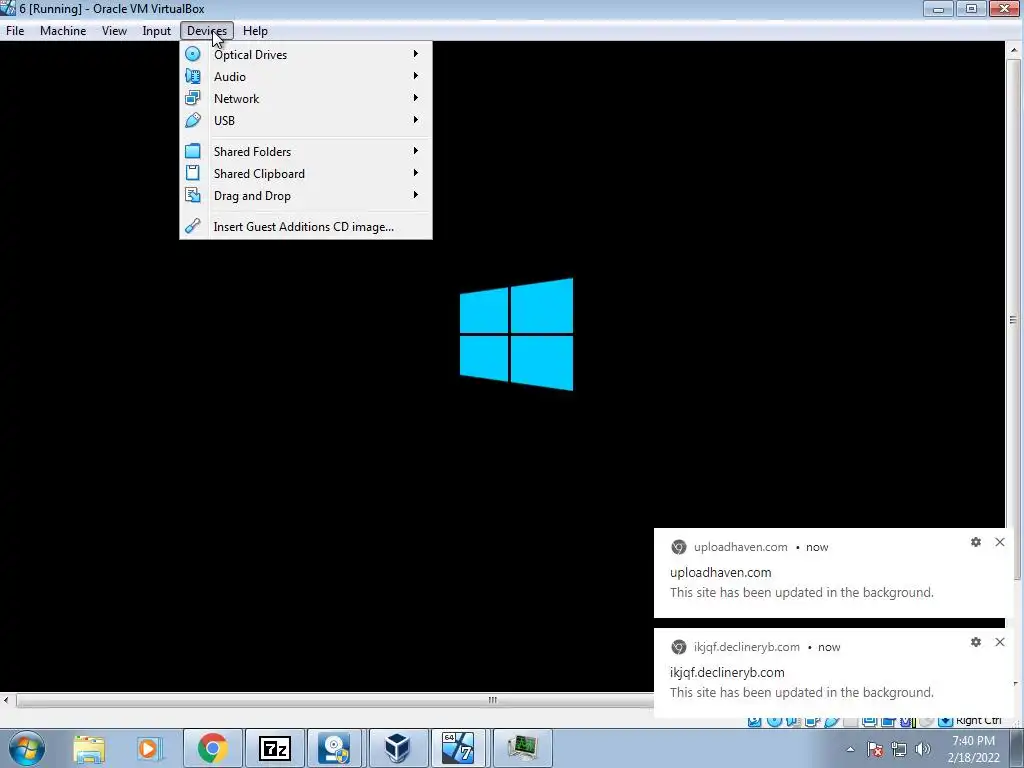
Task: Show hidden system tray icons
Action: tap(850, 749)
